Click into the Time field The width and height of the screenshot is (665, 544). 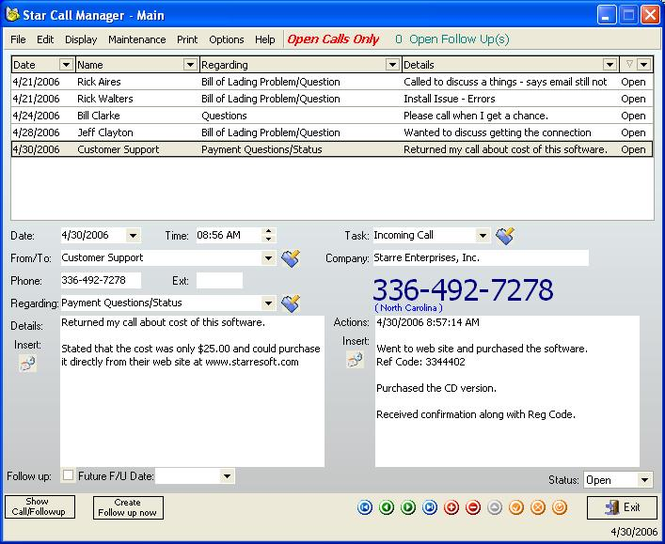point(229,235)
